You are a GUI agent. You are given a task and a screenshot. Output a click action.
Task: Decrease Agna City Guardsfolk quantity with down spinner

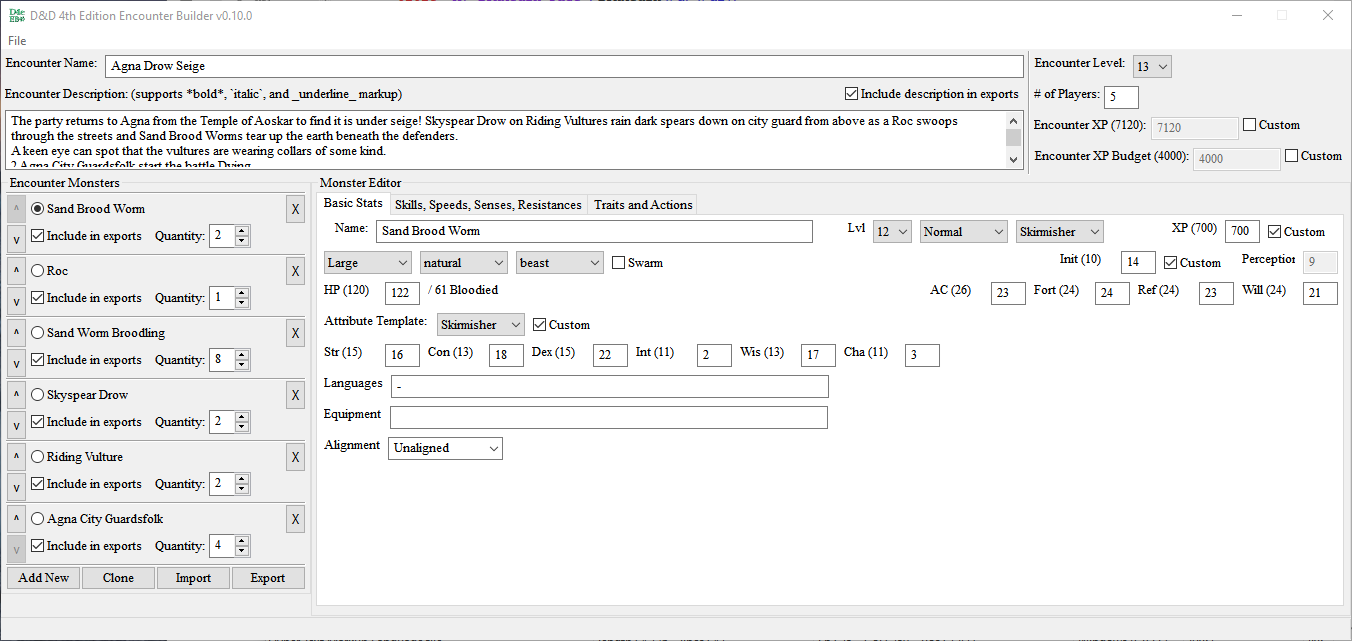(242, 551)
